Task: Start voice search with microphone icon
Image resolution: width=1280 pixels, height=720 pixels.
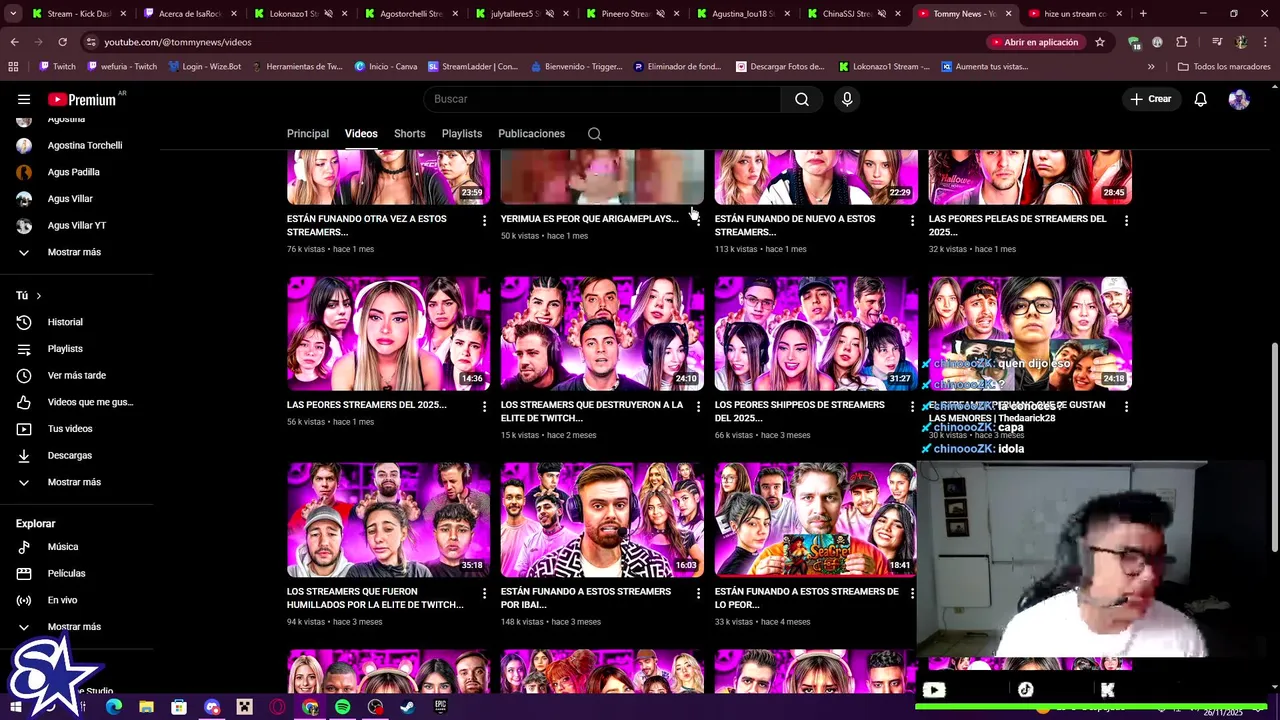Action: (x=847, y=99)
